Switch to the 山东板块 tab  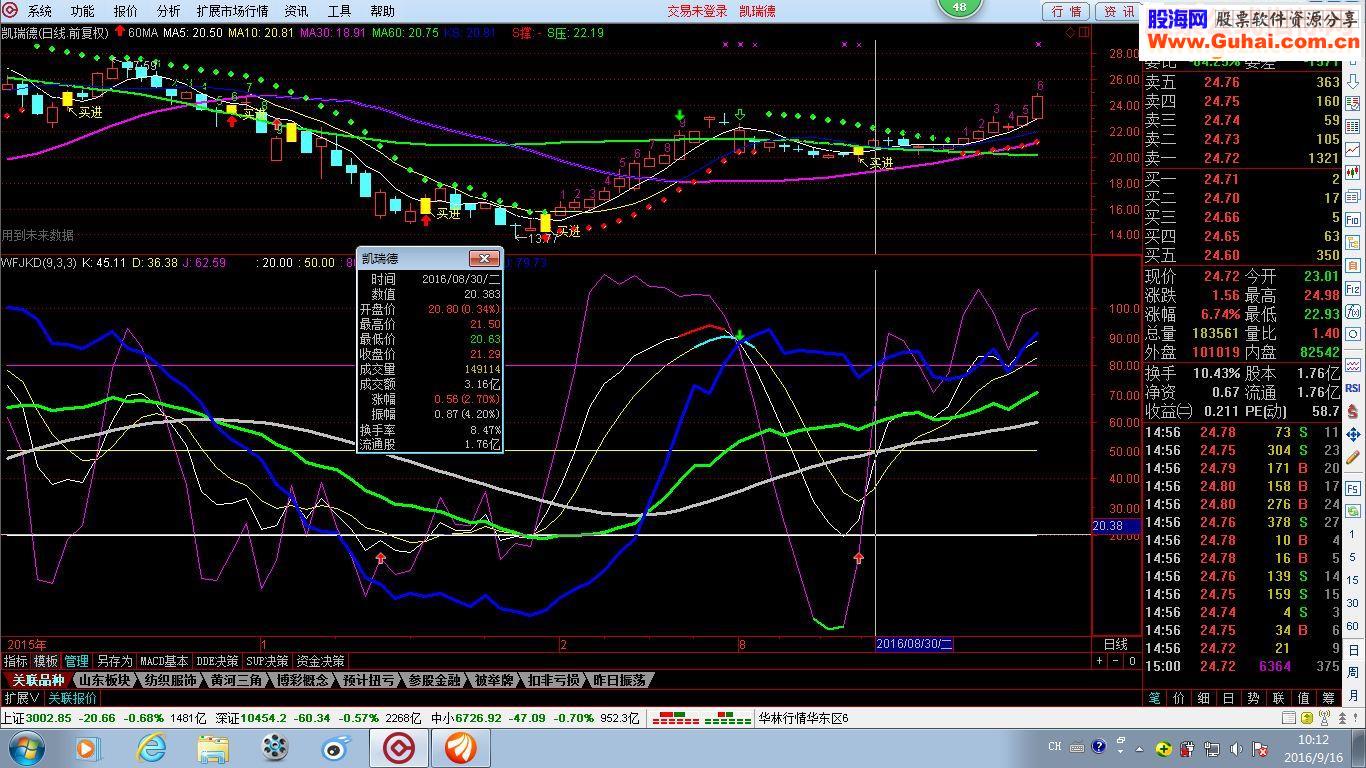[105, 680]
